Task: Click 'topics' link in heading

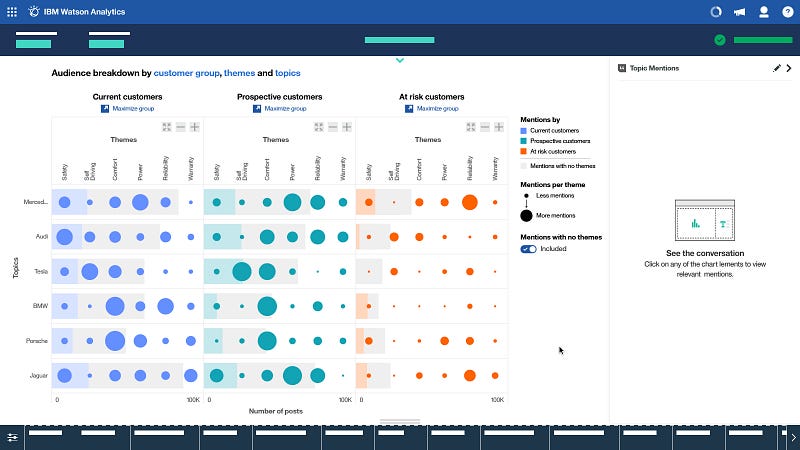Action: pos(288,73)
